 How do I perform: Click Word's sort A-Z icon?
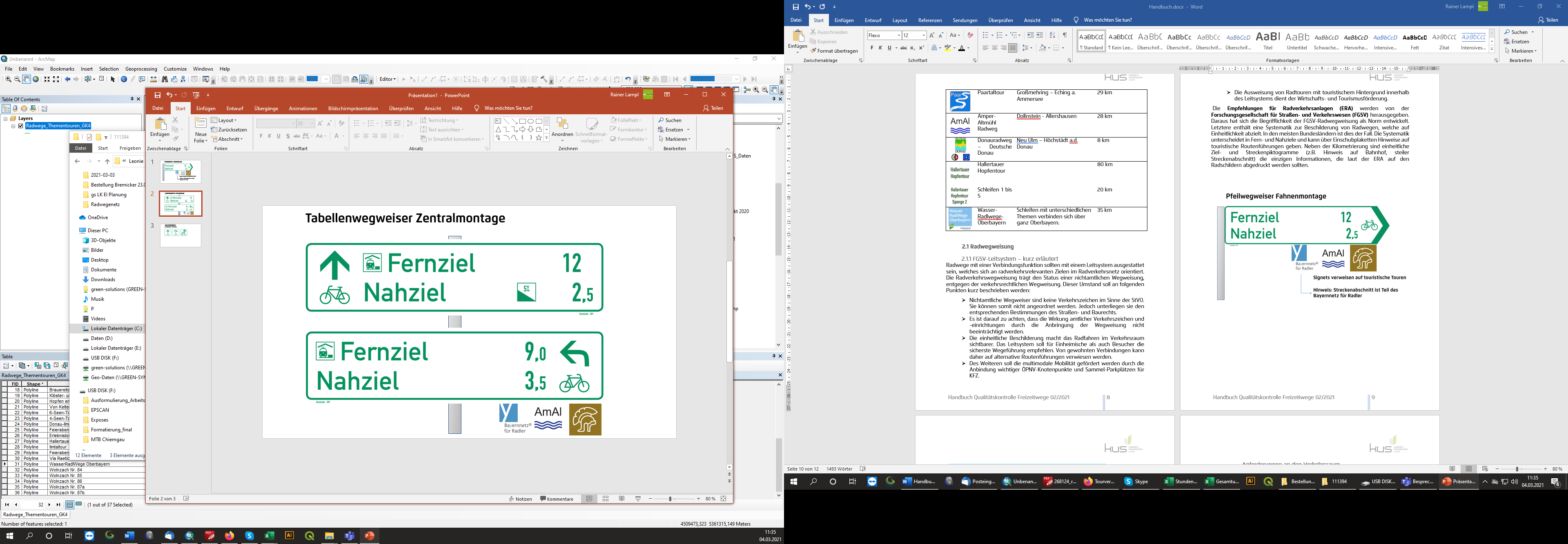coord(1052,35)
